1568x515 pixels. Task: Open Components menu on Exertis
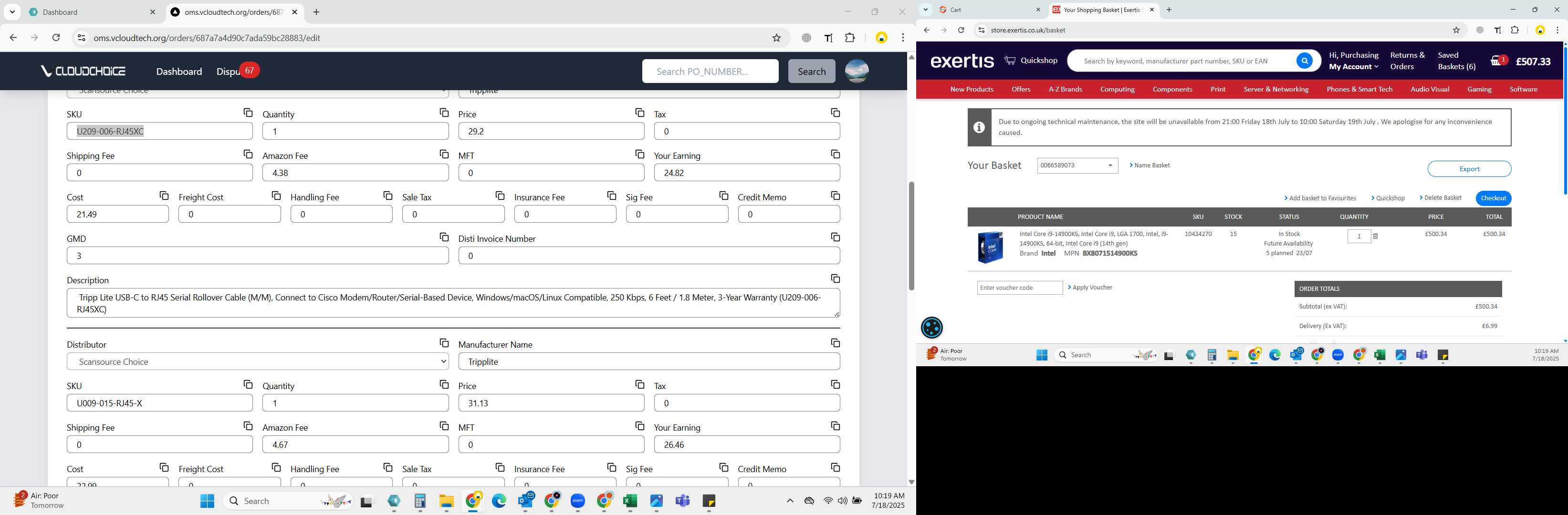(1172, 89)
